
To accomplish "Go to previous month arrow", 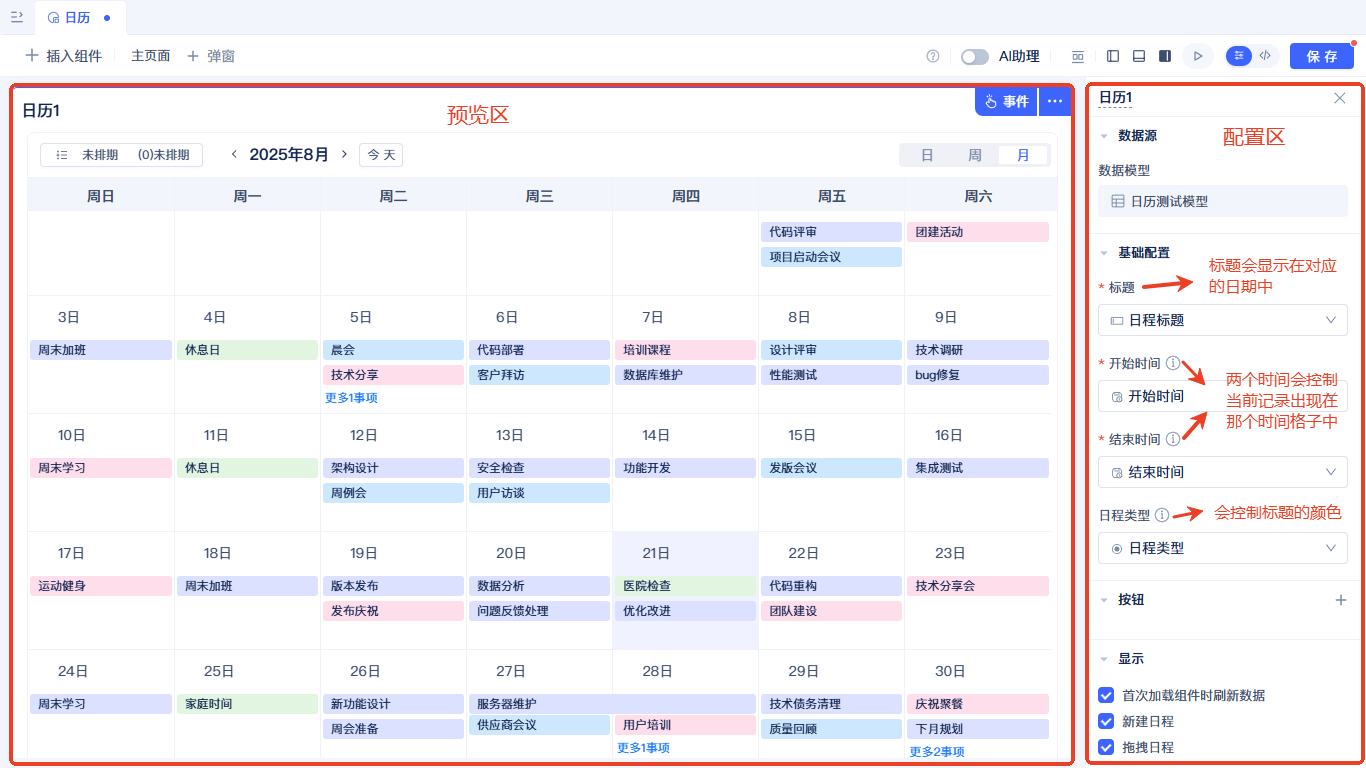I will coord(234,154).
